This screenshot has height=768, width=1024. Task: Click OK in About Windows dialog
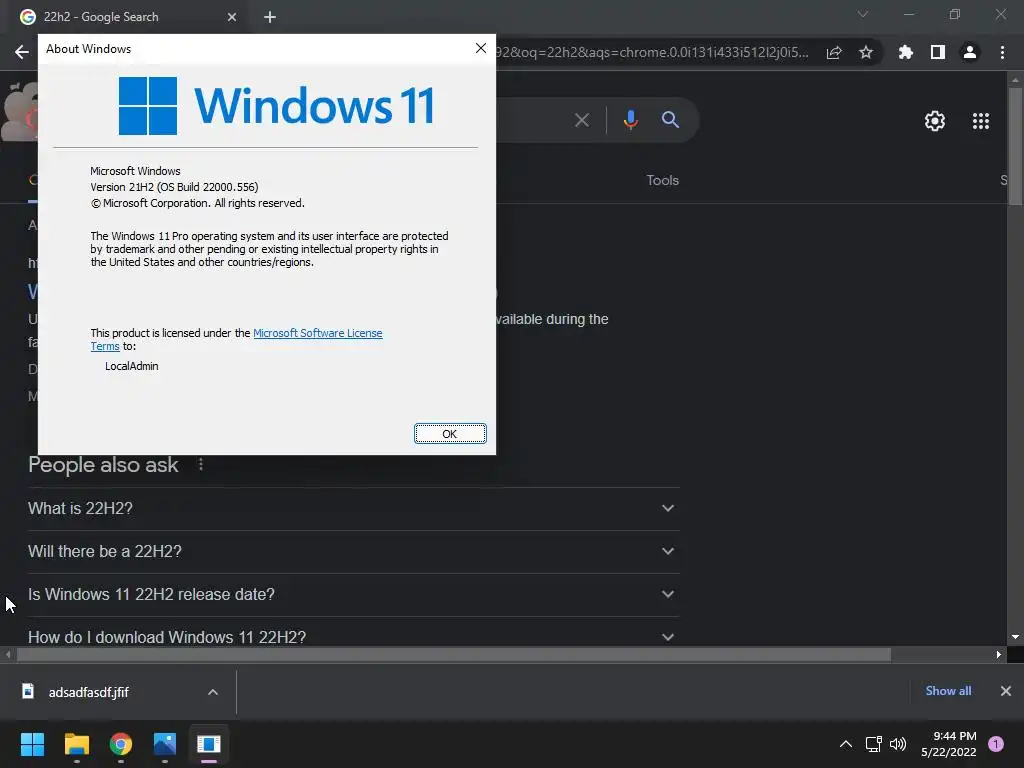click(450, 434)
